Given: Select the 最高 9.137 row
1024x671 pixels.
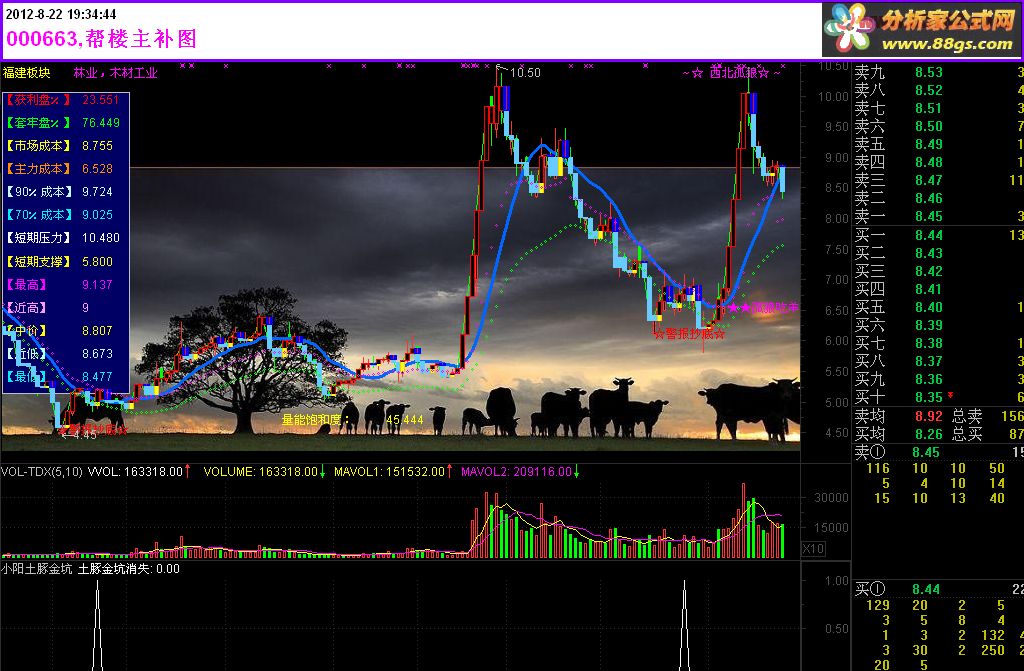Looking at the screenshot, I should point(59,284).
